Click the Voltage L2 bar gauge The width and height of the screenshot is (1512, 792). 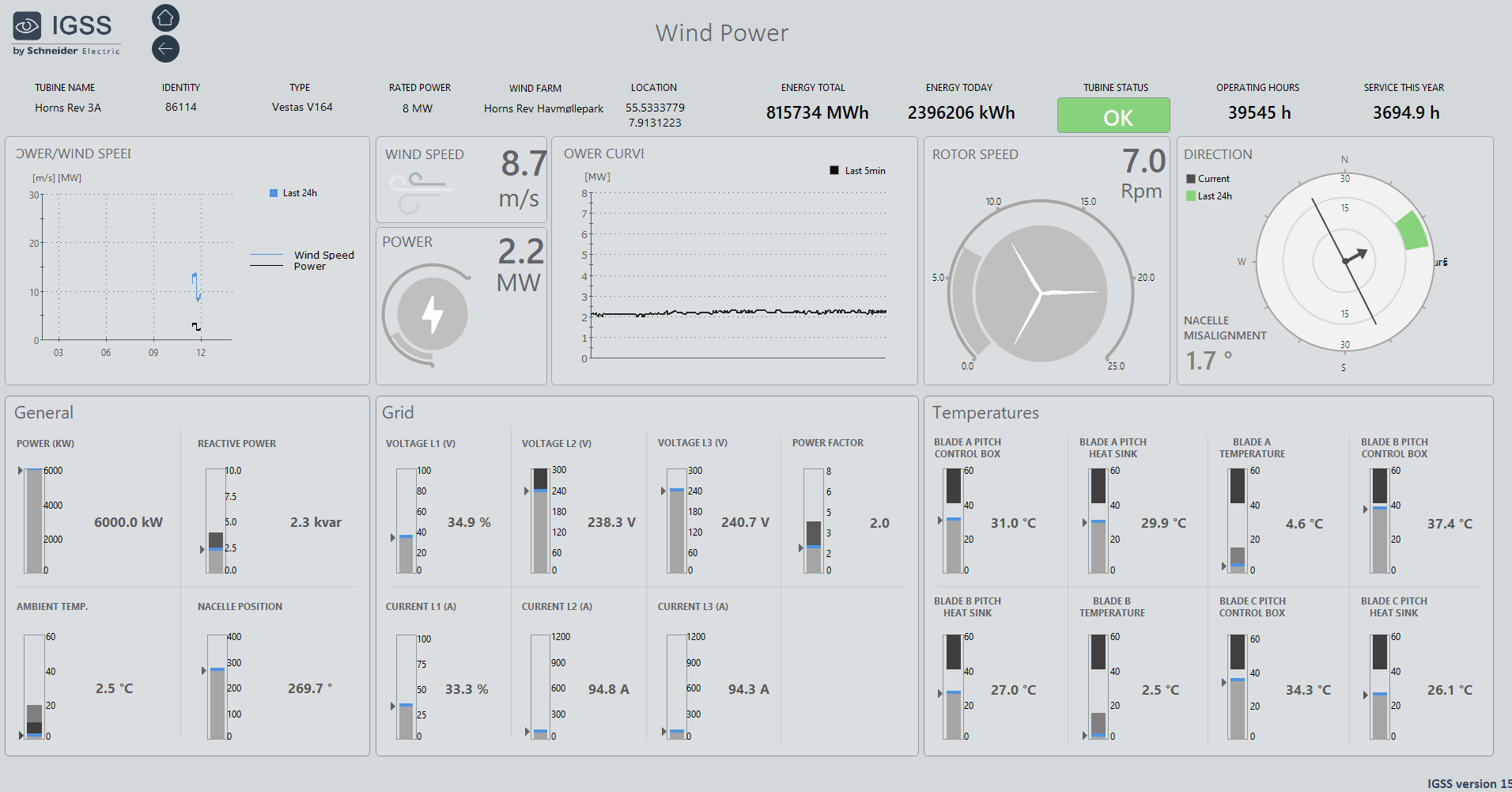point(541,521)
